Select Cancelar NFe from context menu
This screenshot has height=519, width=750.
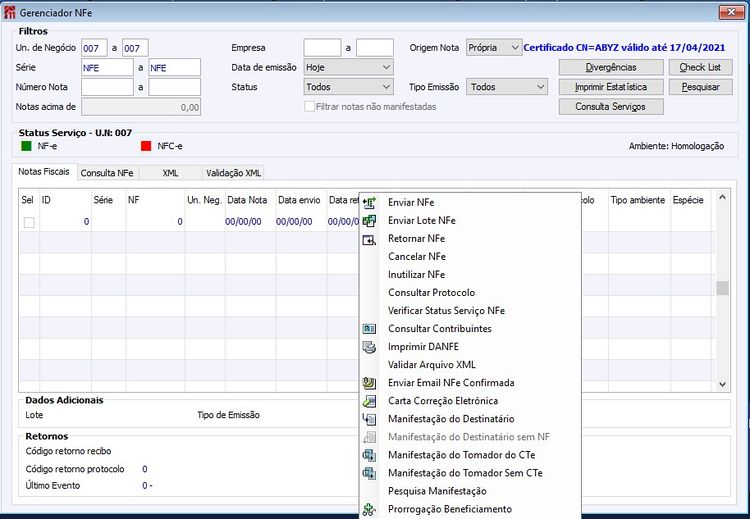point(416,257)
